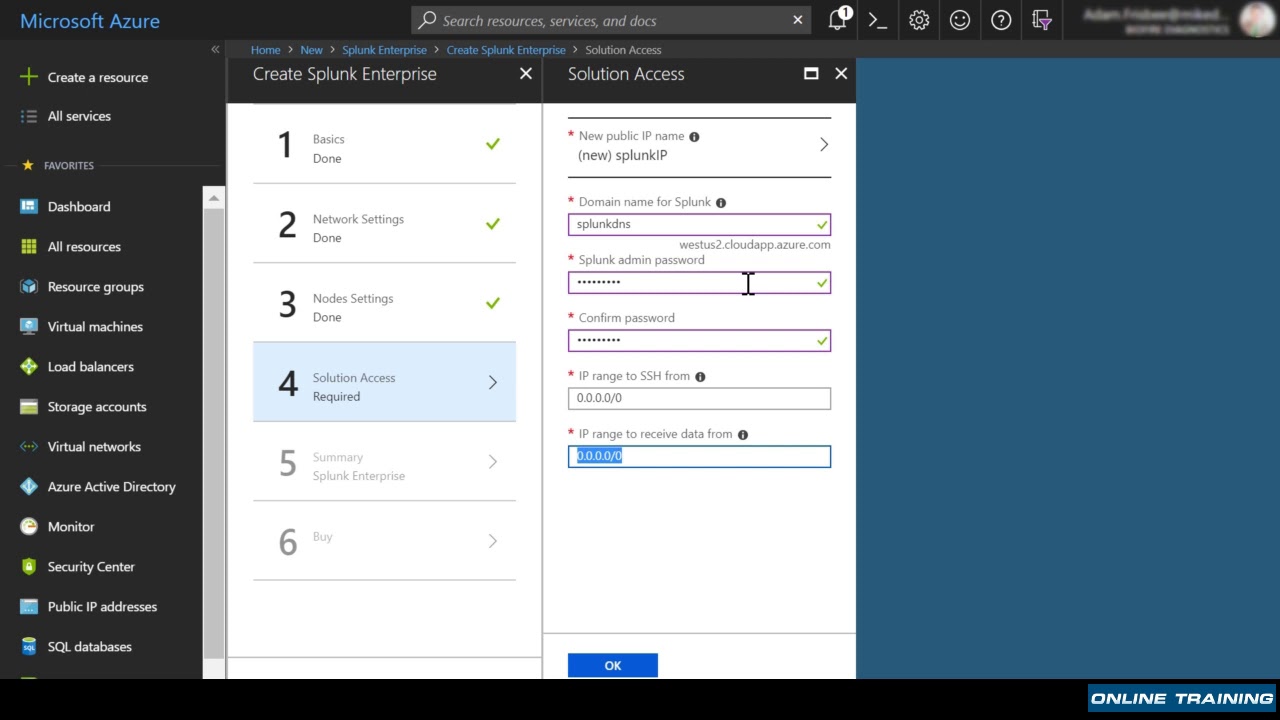This screenshot has width=1280, height=720.
Task: Close the Solution Access blade
Action: pos(841,73)
